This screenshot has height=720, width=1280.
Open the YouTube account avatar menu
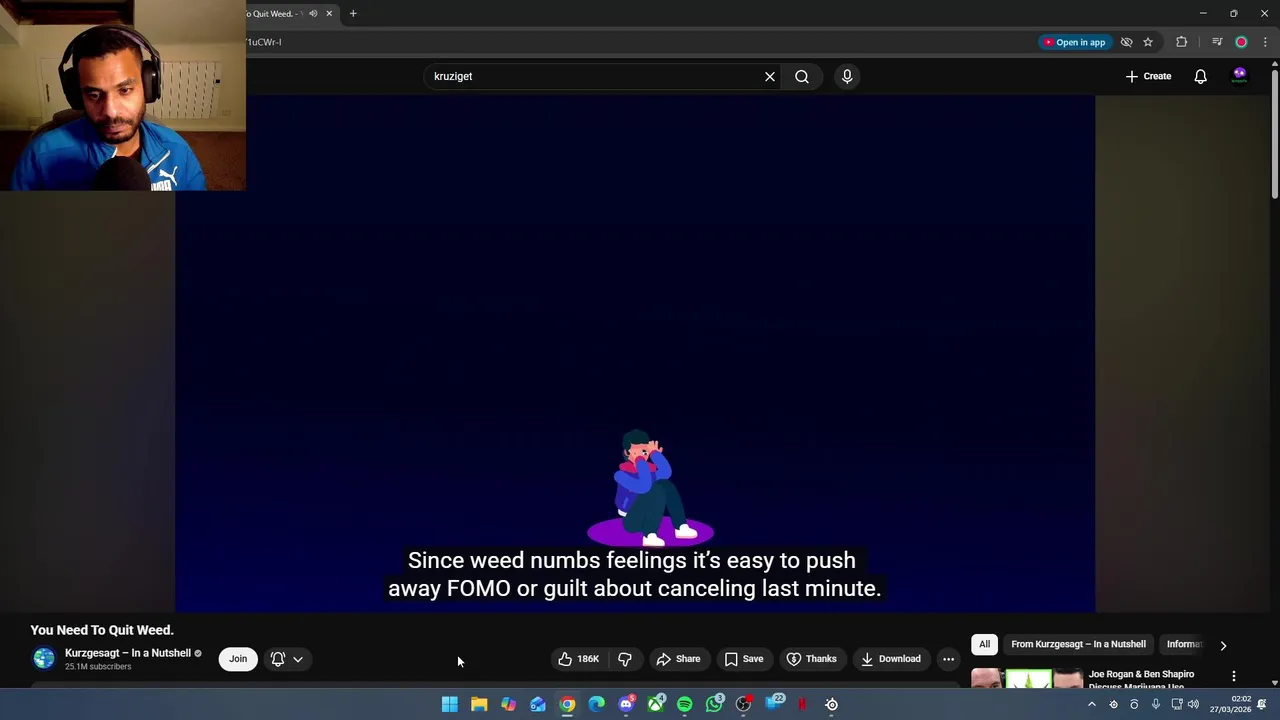[1240, 76]
